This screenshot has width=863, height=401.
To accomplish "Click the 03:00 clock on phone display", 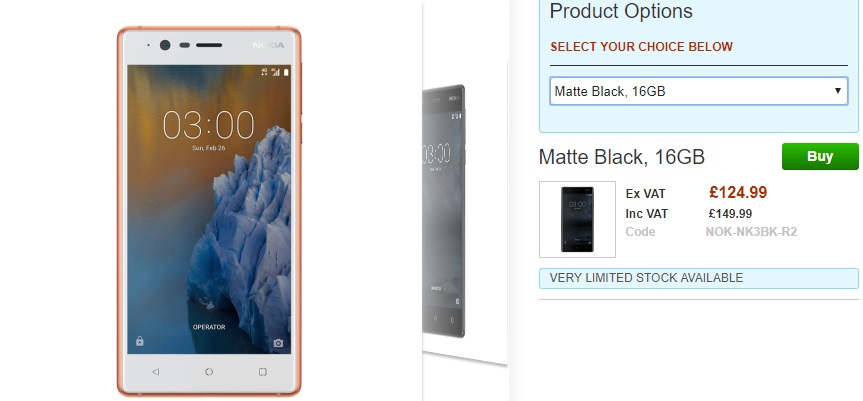I will coord(209,125).
